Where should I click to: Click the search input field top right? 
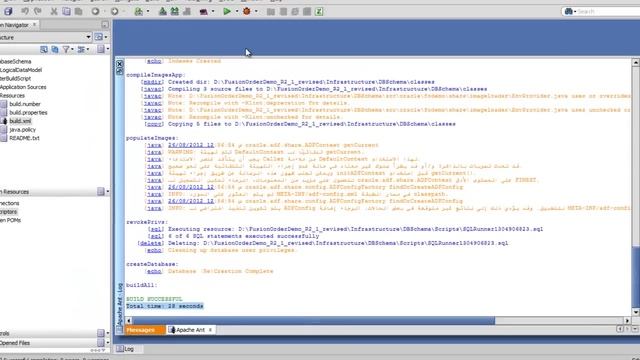[608, 11]
